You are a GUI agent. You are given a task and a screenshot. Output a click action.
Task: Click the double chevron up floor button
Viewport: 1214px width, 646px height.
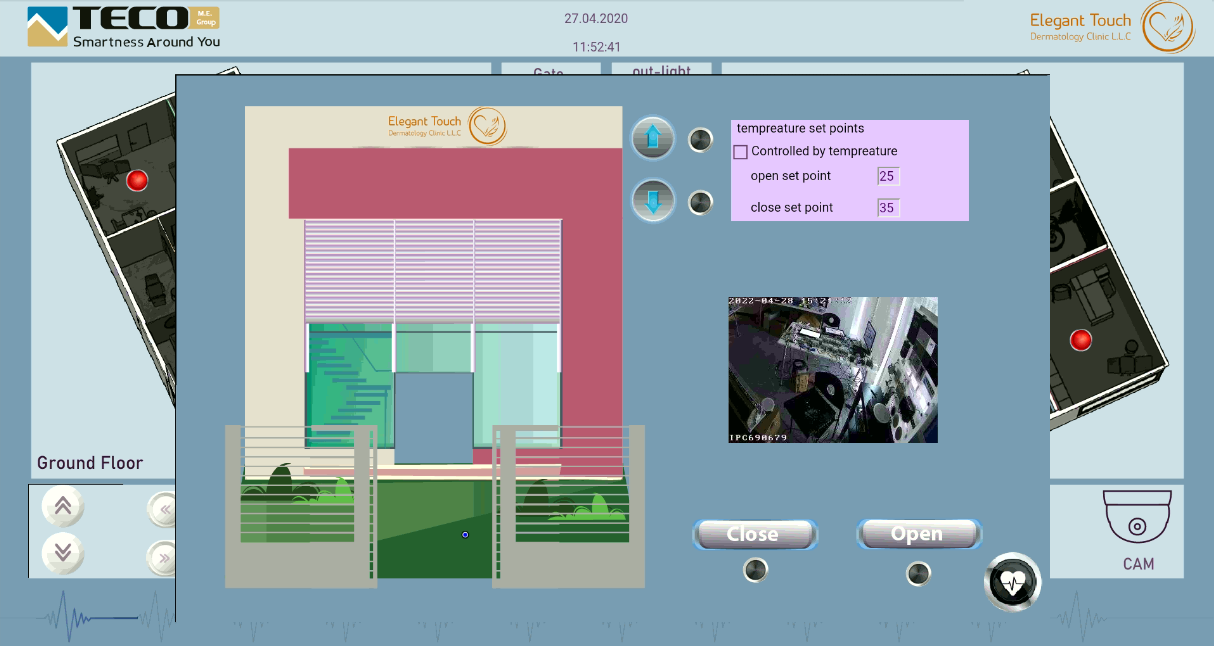point(63,506)
